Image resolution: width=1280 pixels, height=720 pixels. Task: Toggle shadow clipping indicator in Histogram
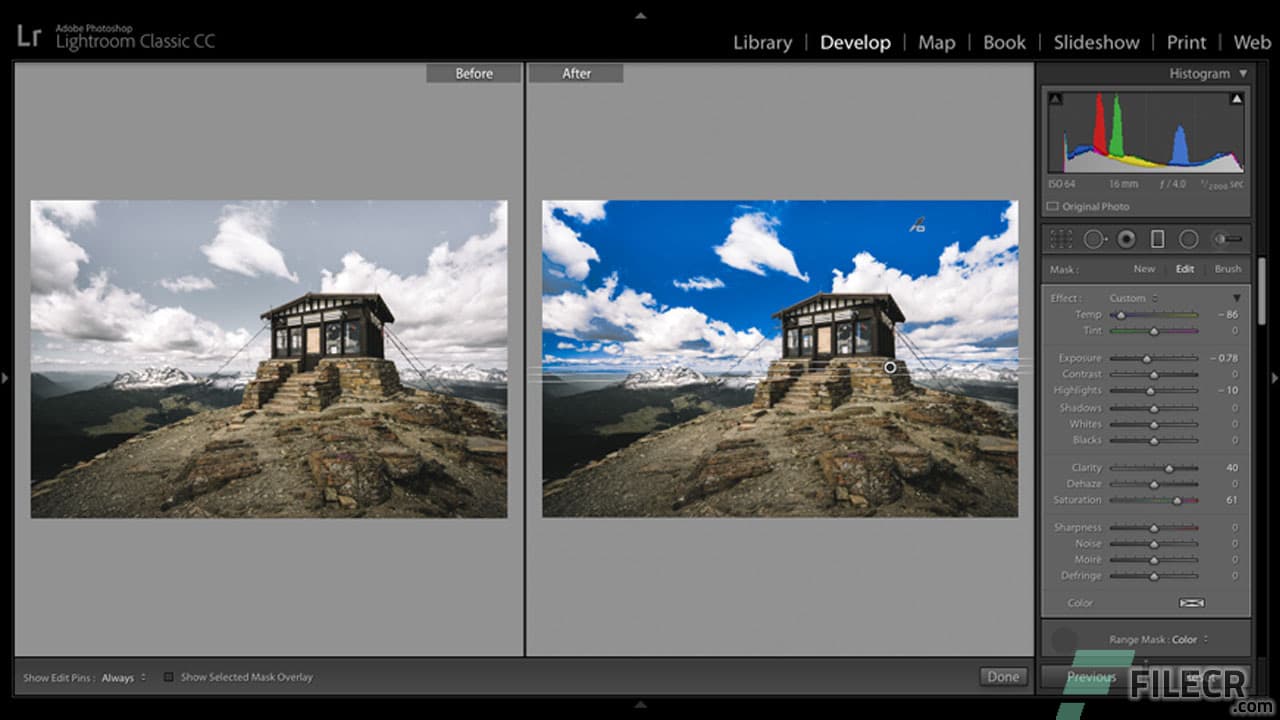point(1054,98)
